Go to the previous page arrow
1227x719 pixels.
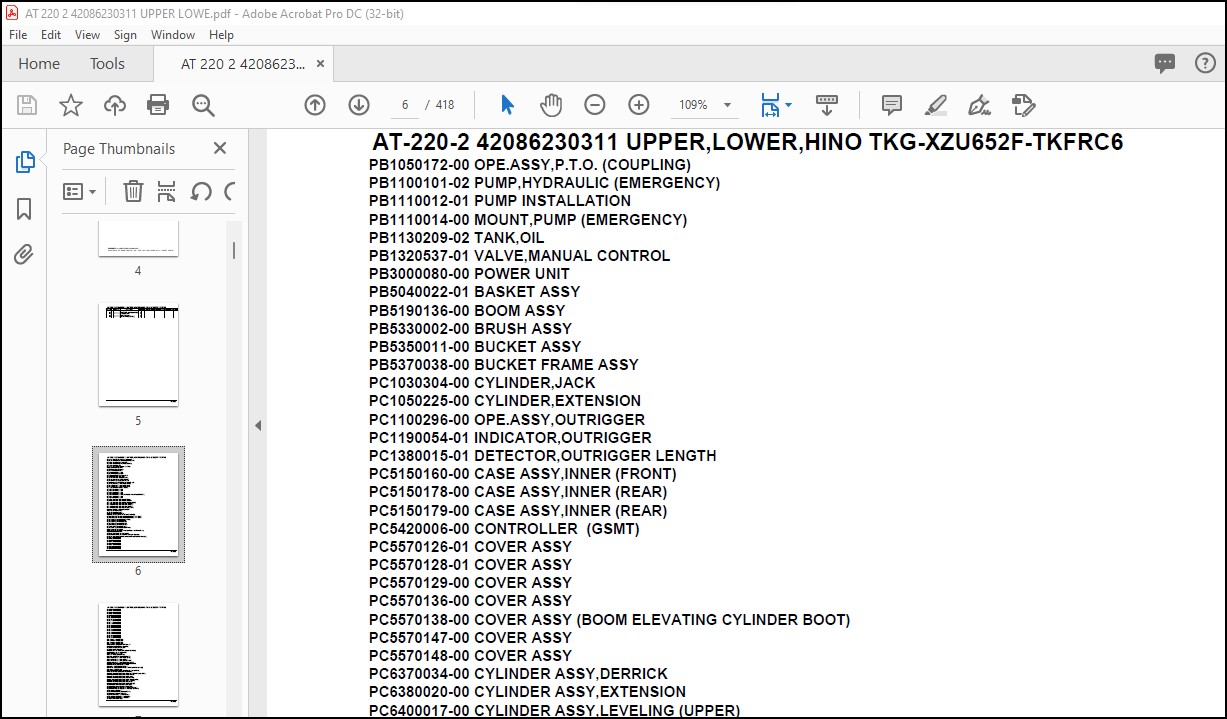pyautogui.click(x=315, y=105)
